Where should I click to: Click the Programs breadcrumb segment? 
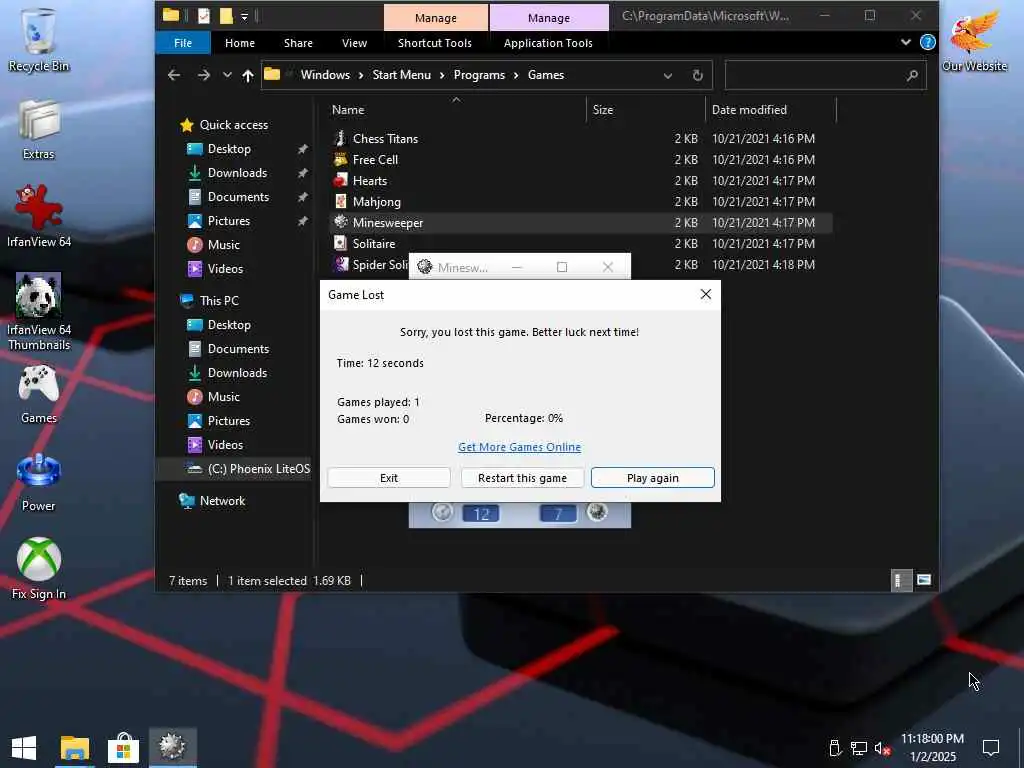479,75
